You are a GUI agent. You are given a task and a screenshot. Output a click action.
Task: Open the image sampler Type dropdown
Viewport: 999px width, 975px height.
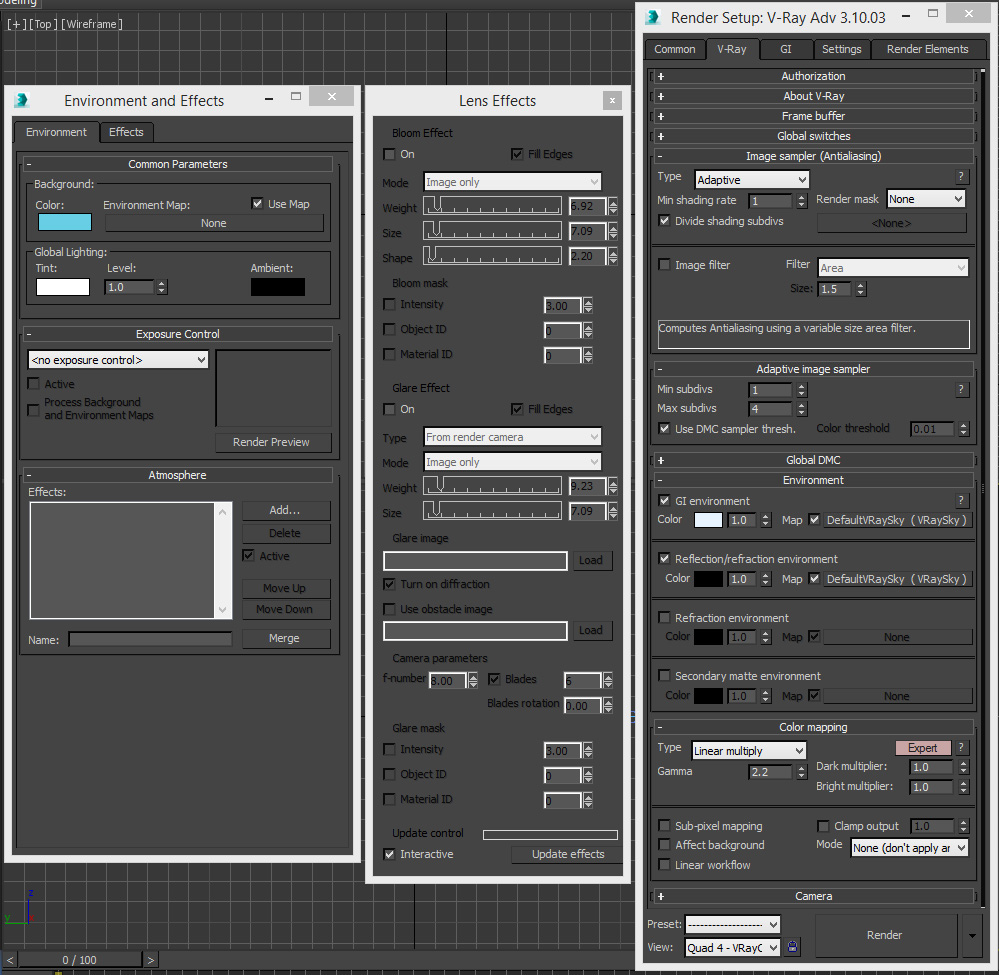point(752,180)
